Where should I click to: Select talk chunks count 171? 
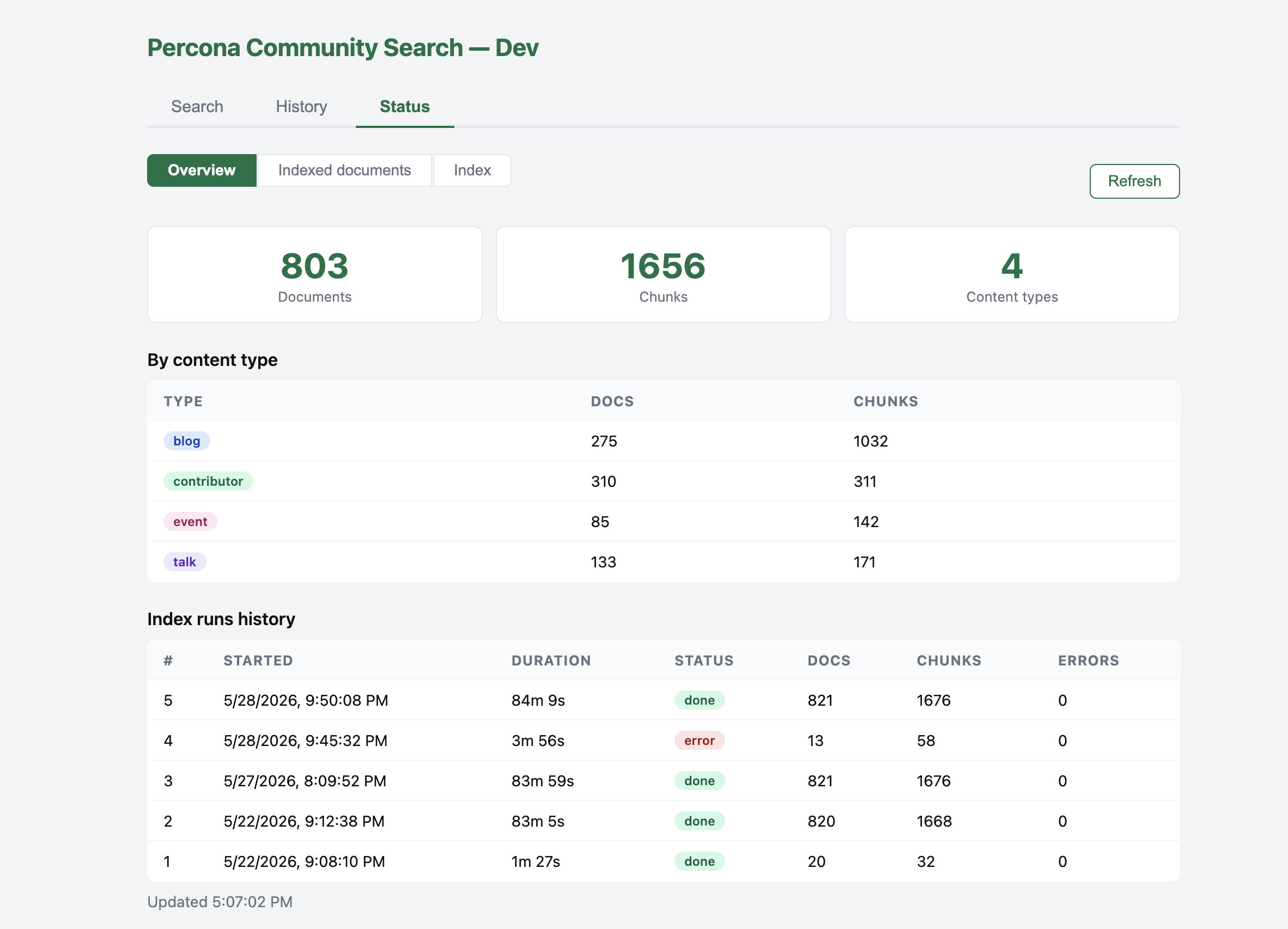pyautogui.click(x=864, y=562)
